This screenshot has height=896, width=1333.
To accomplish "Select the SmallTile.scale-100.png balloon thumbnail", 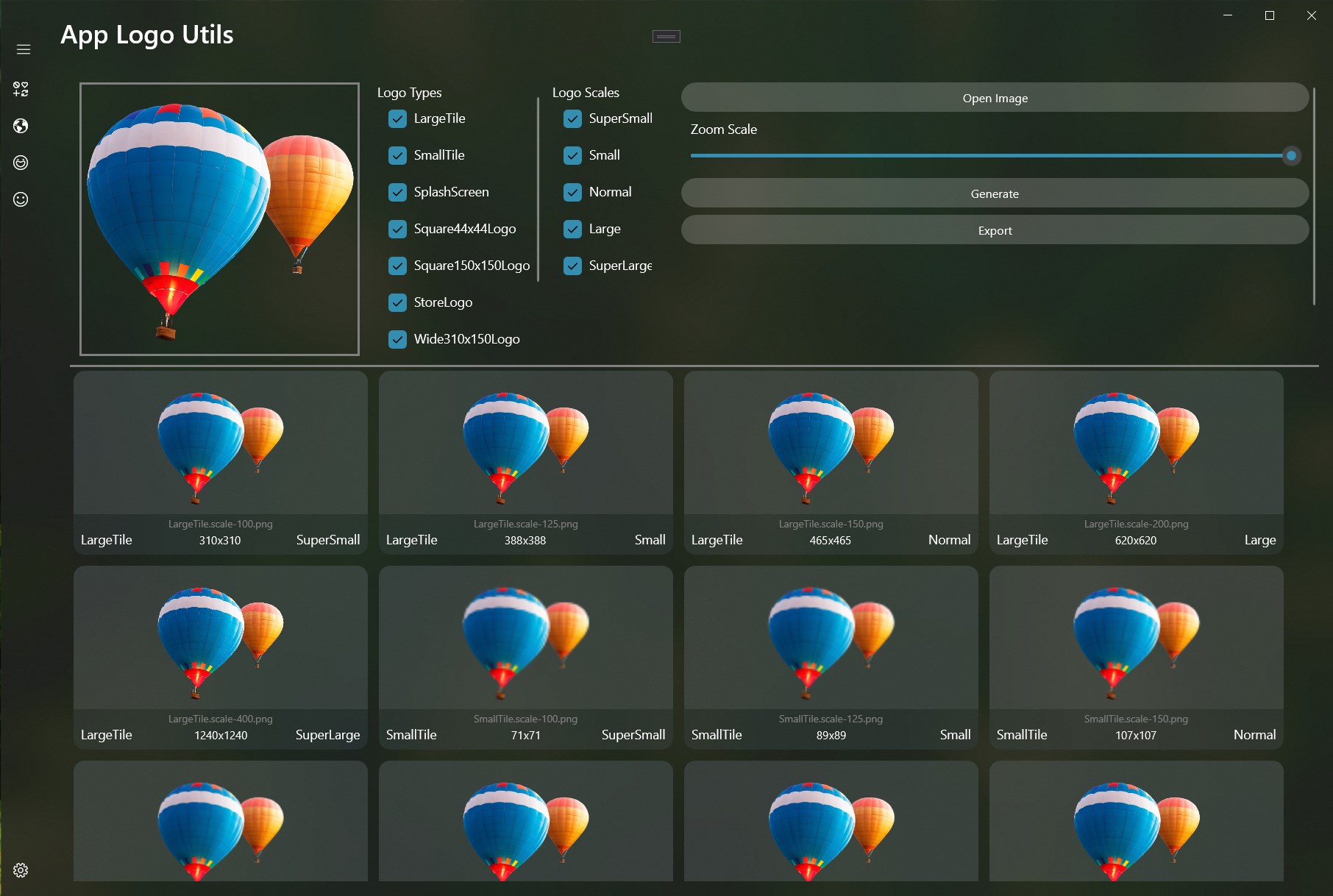I will click(526, 643).
